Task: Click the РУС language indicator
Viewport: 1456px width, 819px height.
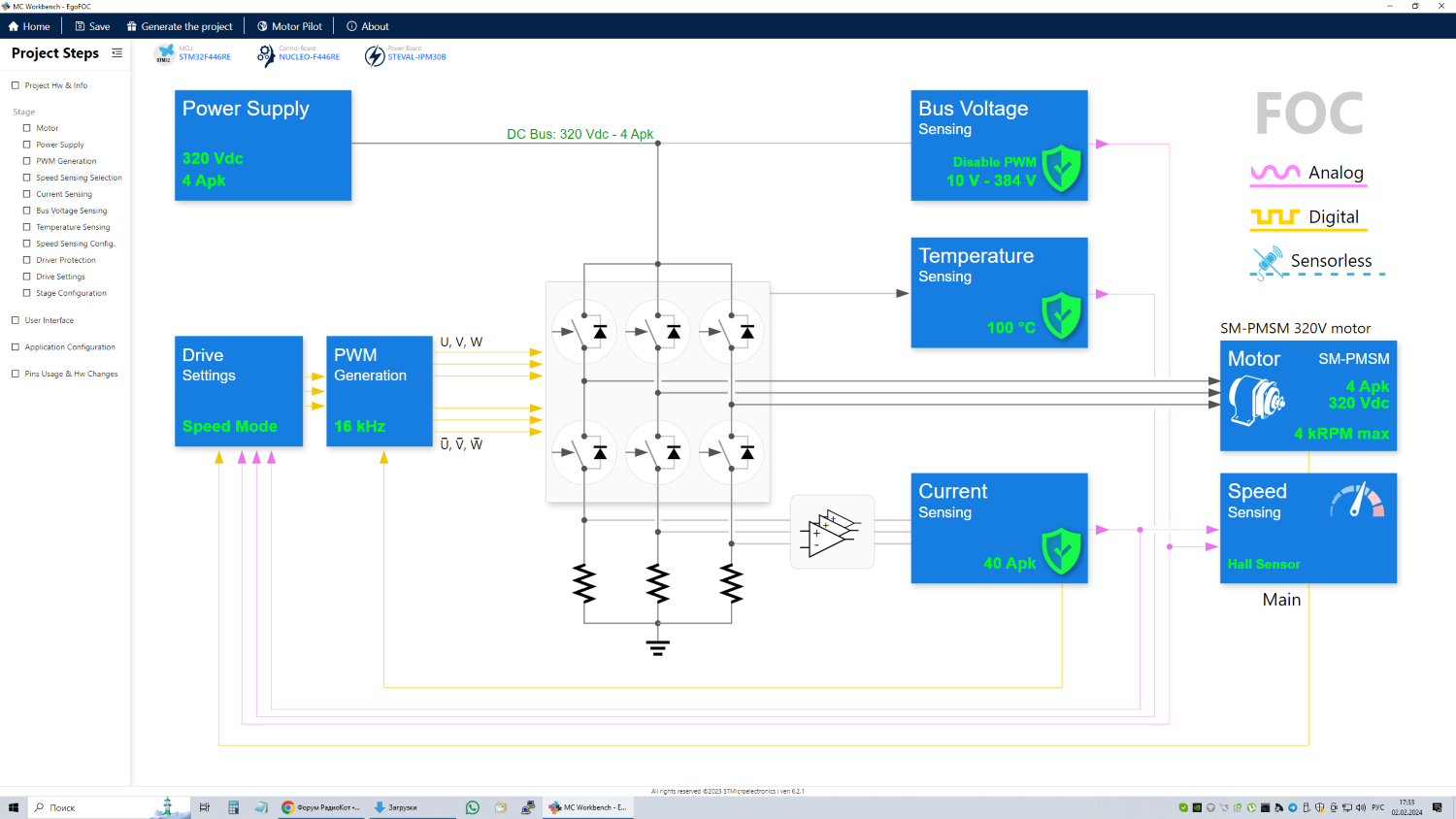Action: (x=1378, y=807)
